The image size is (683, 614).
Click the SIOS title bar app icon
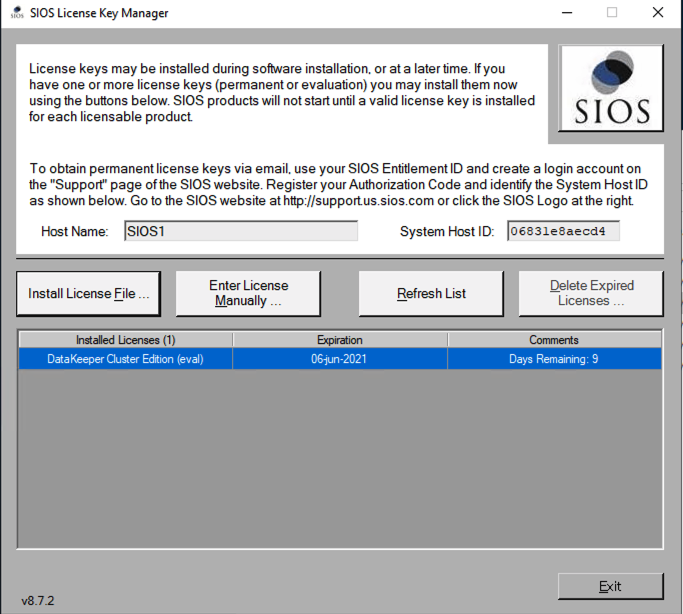pyautogui.click(x=17, y=13)
